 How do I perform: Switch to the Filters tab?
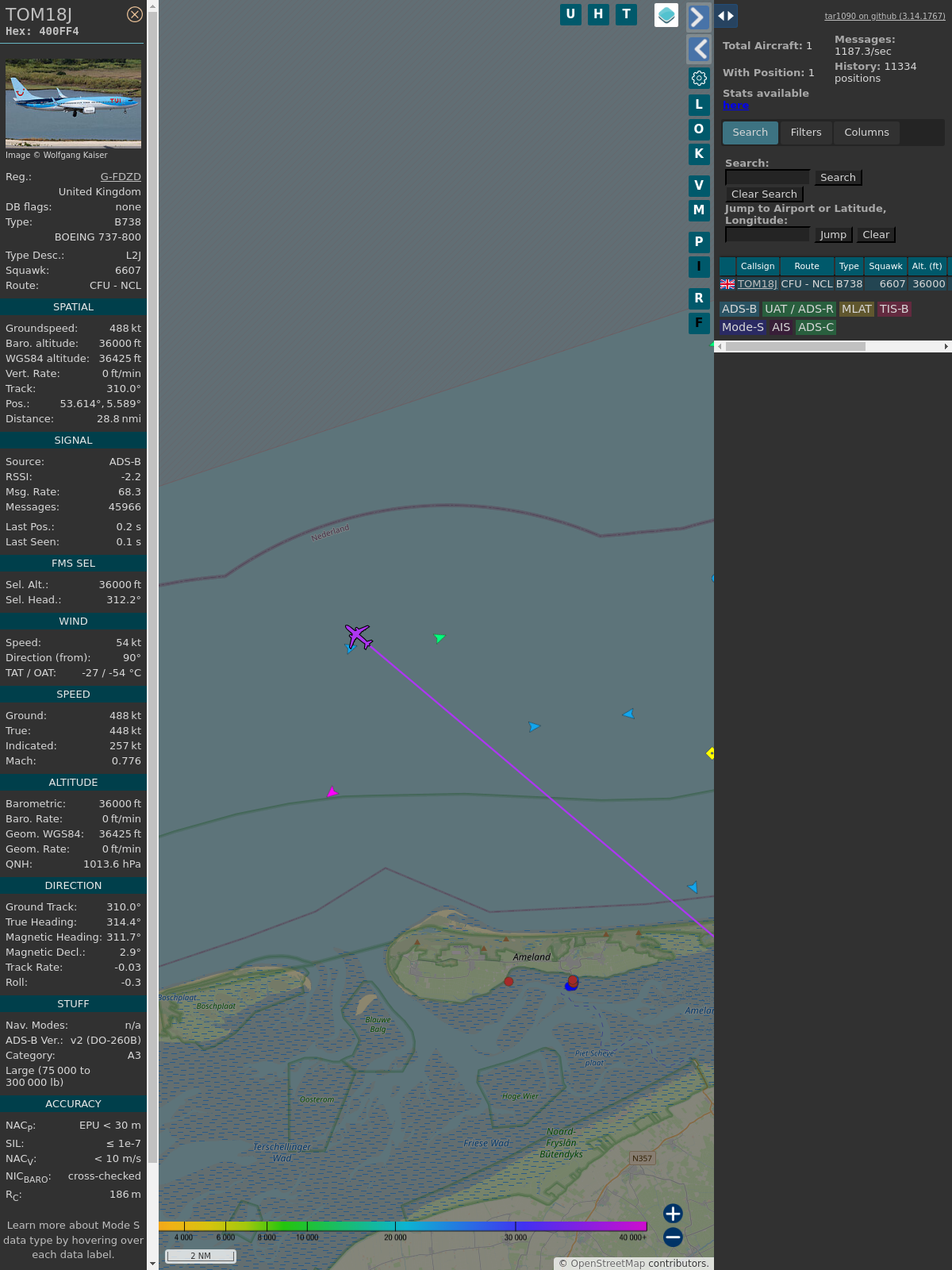[805, 133]
